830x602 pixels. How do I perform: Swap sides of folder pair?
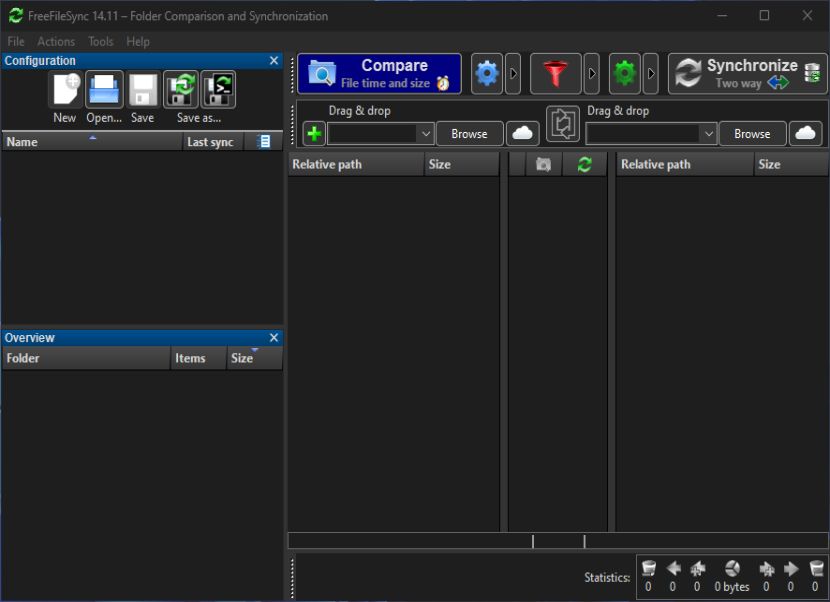[x=563, y=124]
